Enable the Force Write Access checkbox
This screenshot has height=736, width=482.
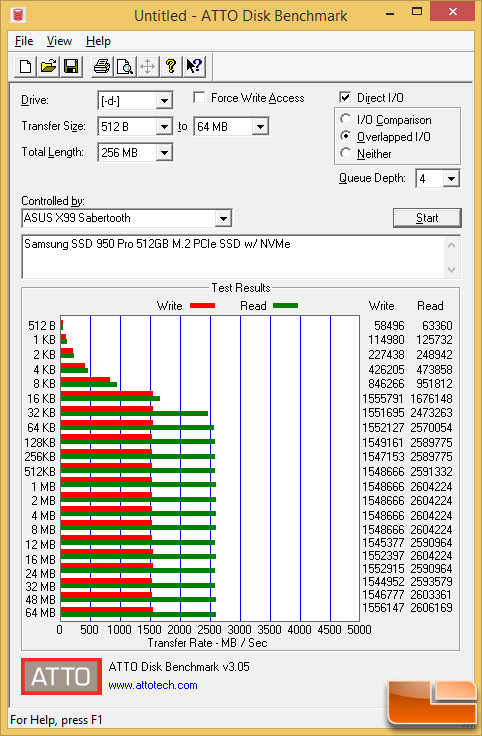coord(199,97)
